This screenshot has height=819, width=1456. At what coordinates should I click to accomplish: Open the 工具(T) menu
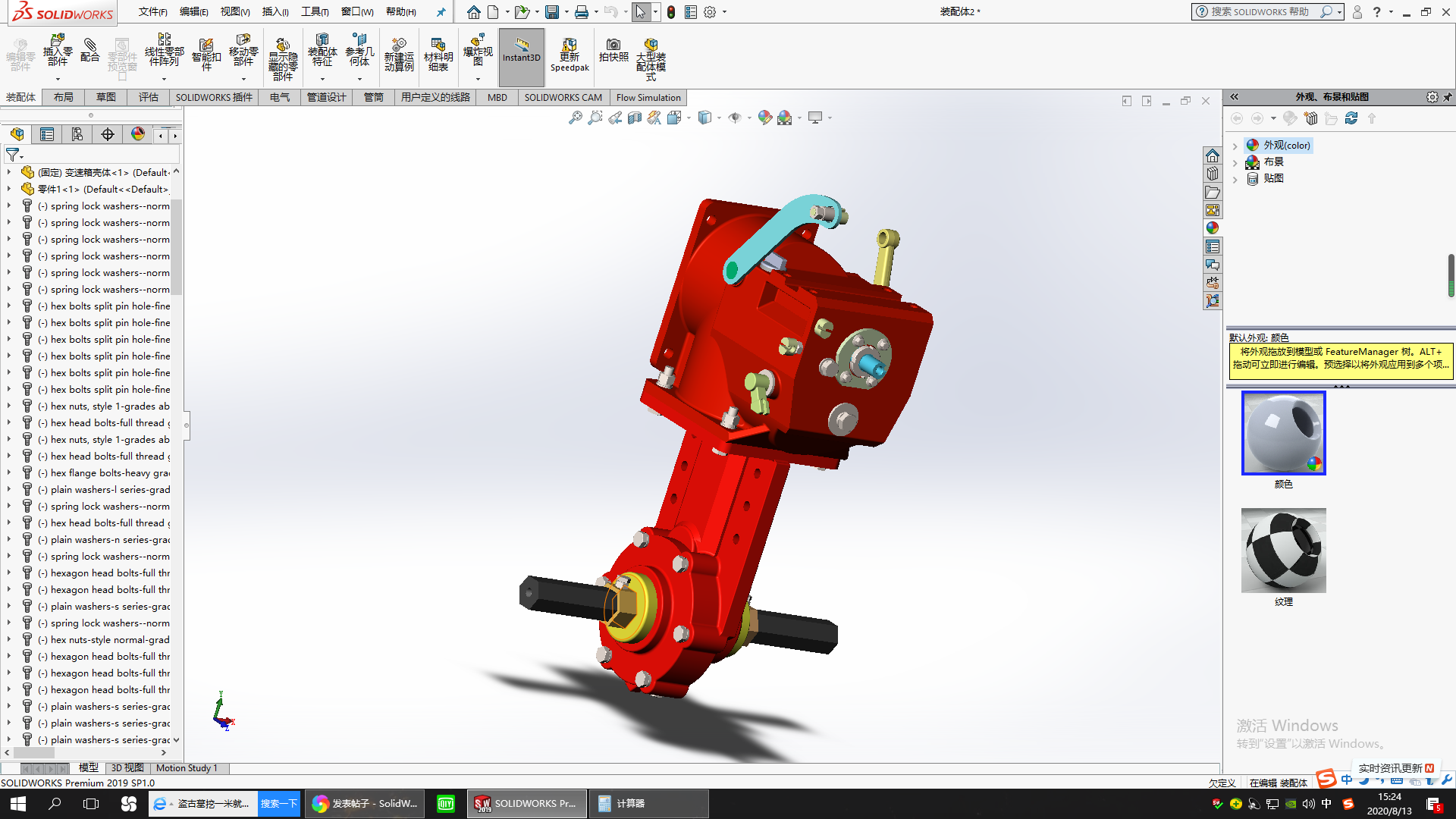315,12
